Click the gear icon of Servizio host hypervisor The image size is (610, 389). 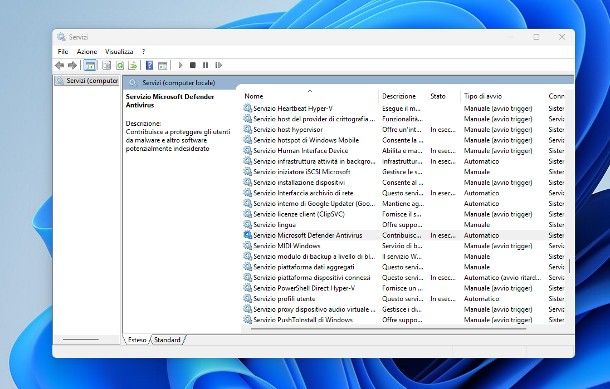point(247,129)
